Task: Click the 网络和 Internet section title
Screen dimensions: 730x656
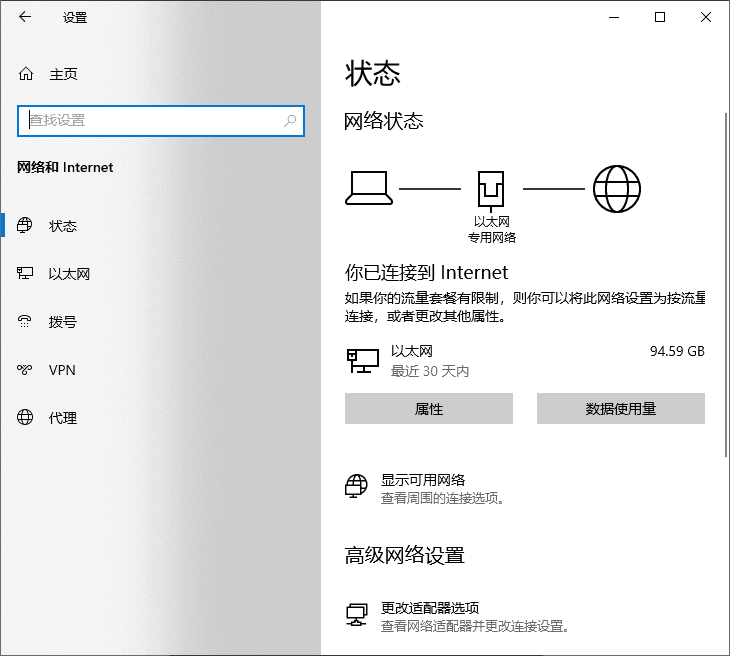Action: pos(65,167)
